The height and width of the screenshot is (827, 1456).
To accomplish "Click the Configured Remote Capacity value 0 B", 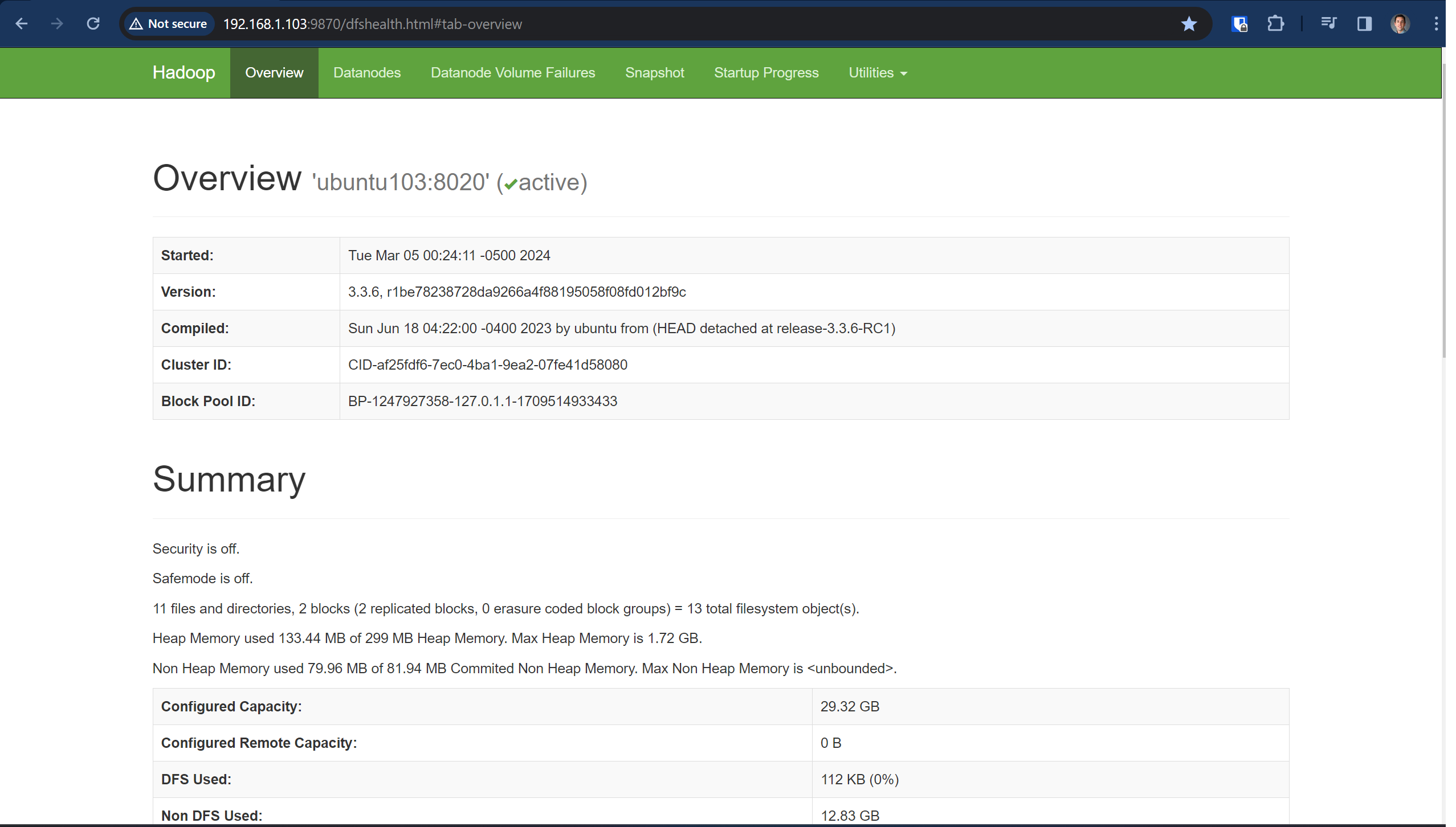I will pos(831,743).
